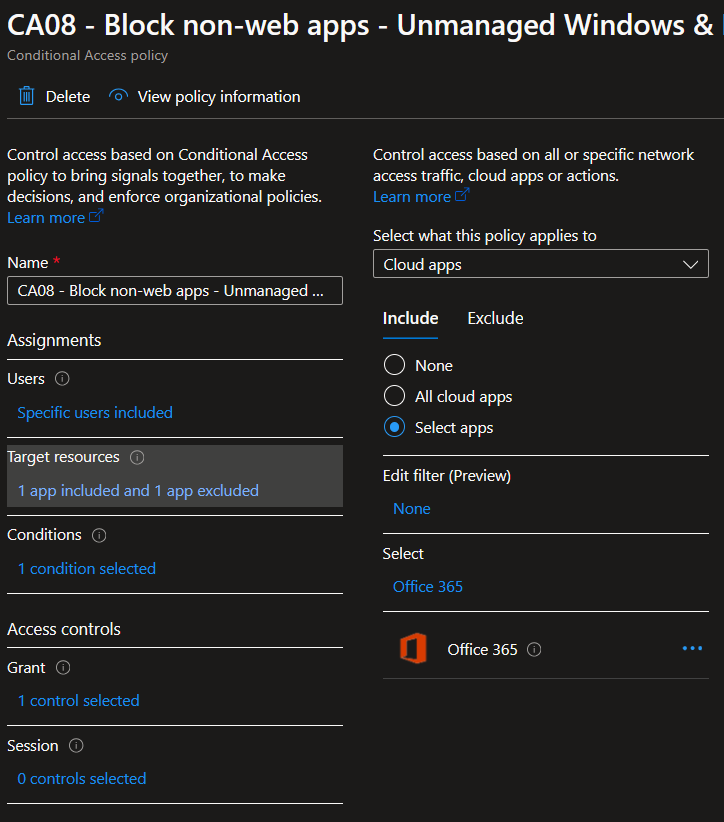This screenshot has width=724, height=822.
Task: Switch to the Include tab
Action: tap(410, 318)
